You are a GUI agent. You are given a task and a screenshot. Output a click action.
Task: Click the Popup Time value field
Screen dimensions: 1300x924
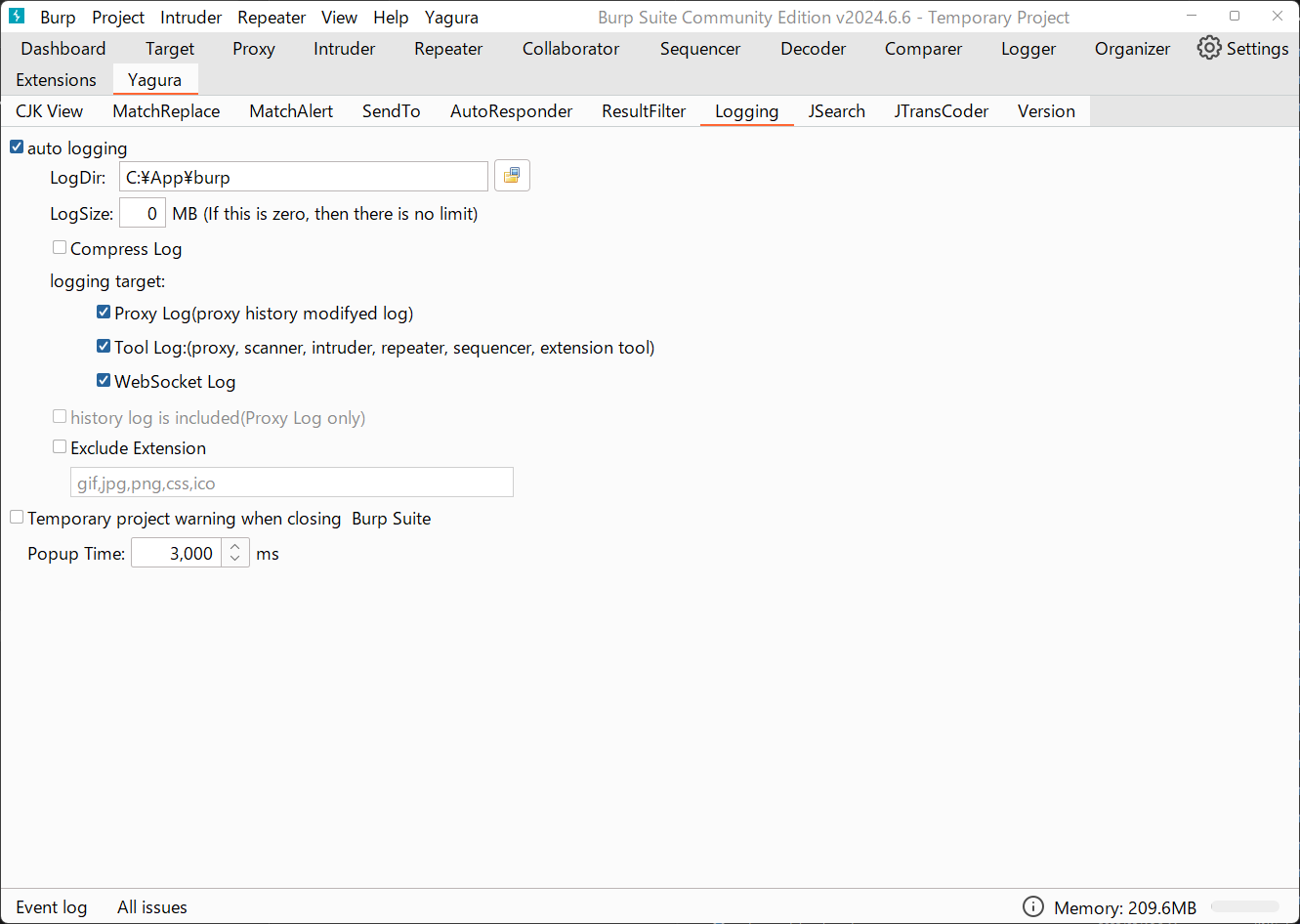tap(179, 554)
